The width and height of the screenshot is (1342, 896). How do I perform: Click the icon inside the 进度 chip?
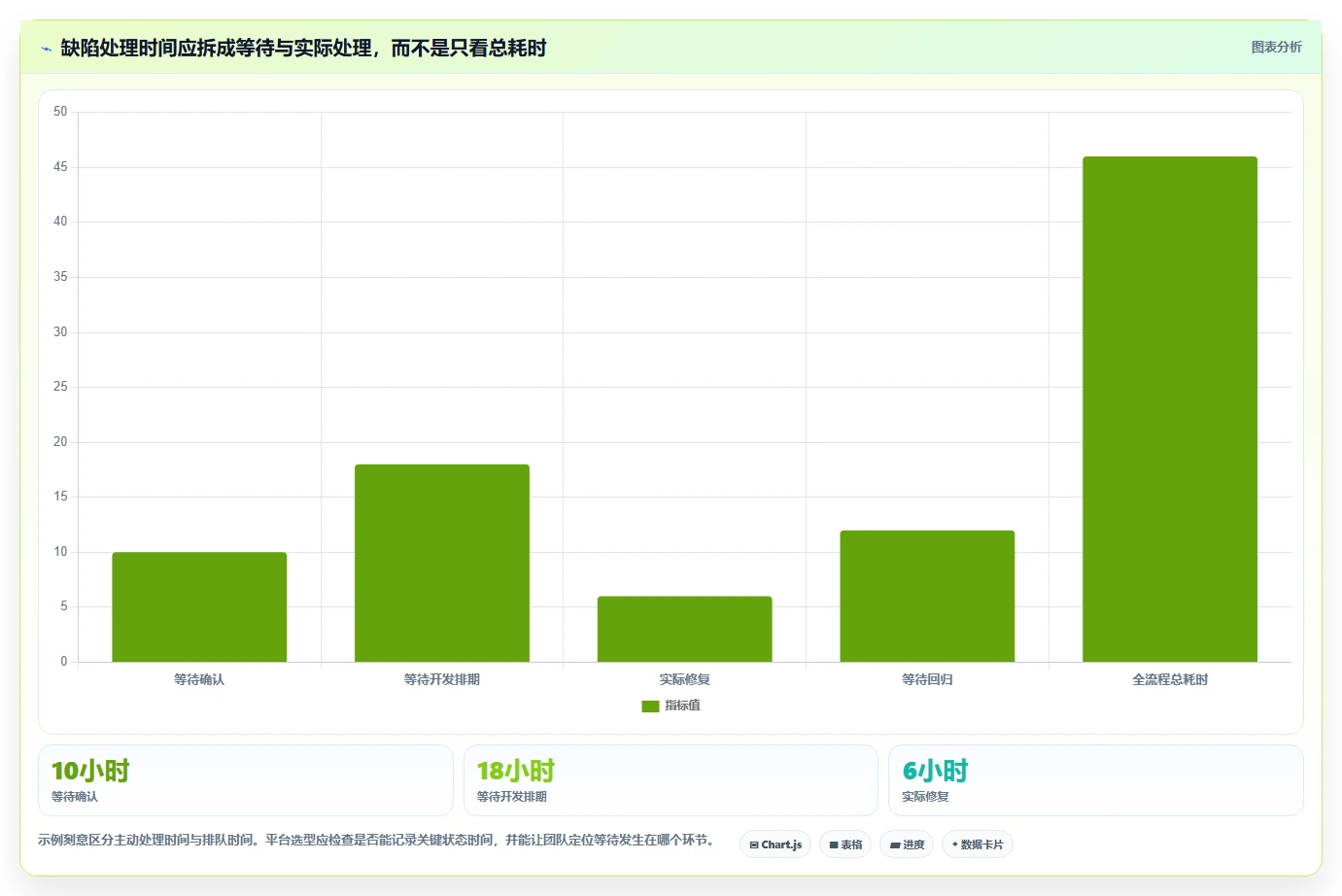(895, 845)
